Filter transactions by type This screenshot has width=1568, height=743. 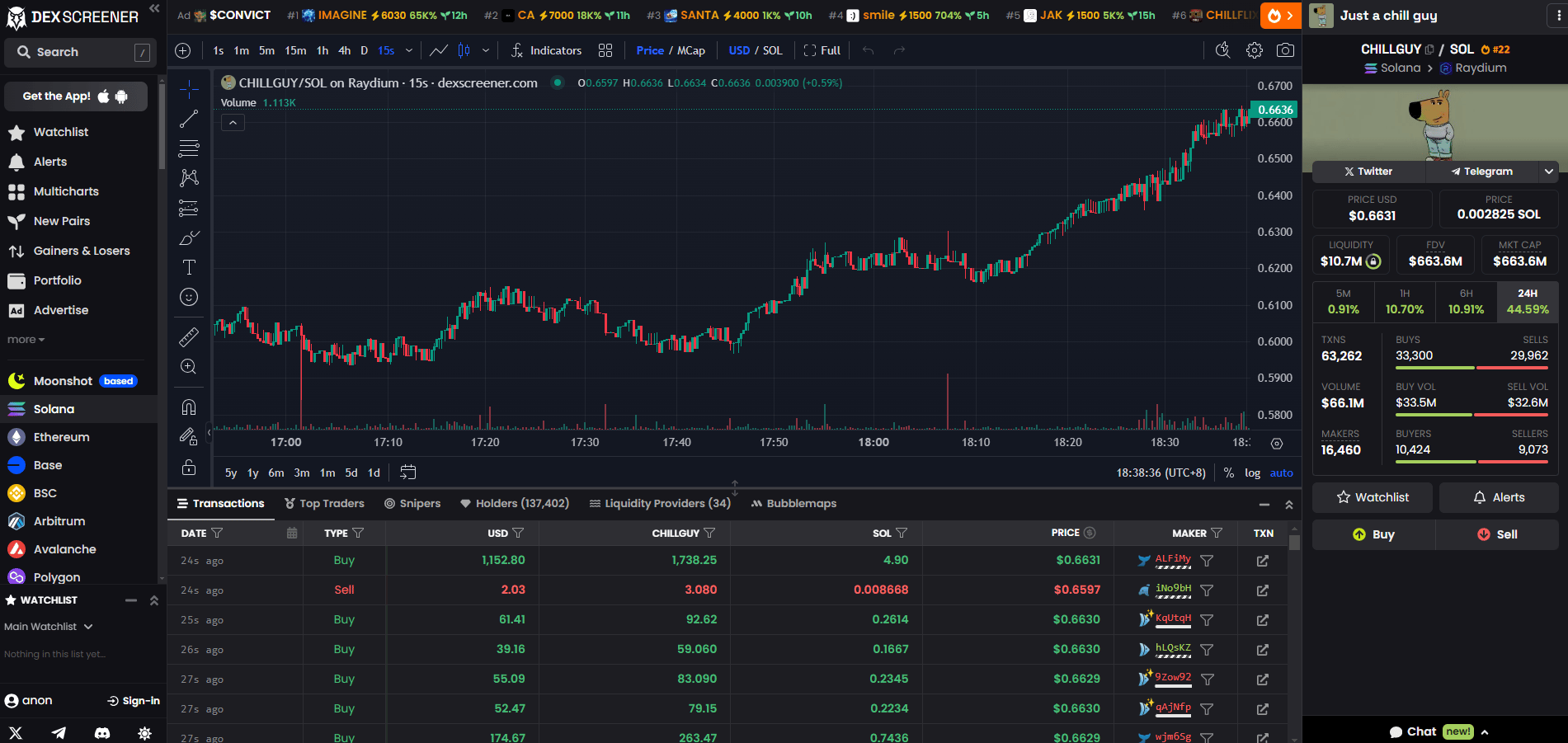[358, 533]
